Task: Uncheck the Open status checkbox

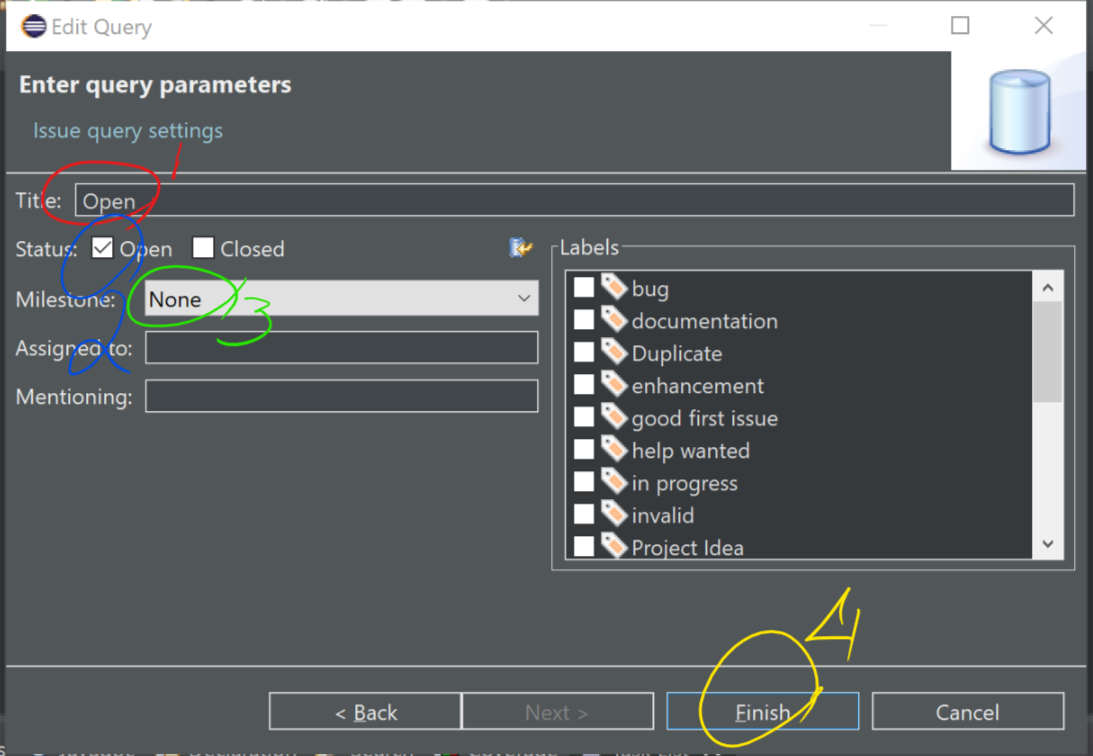Action: [x=102, y=247]
